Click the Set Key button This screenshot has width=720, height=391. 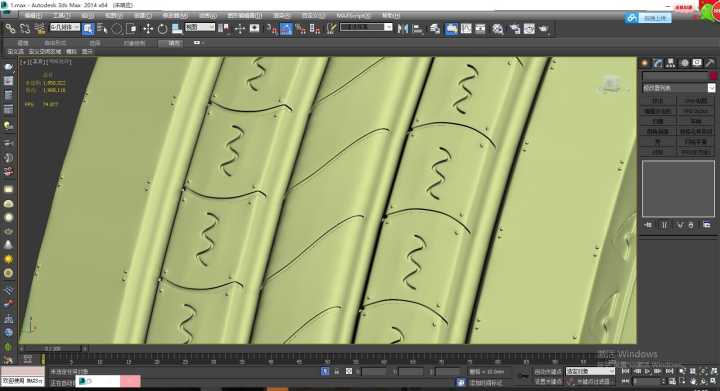pos(547,381)
